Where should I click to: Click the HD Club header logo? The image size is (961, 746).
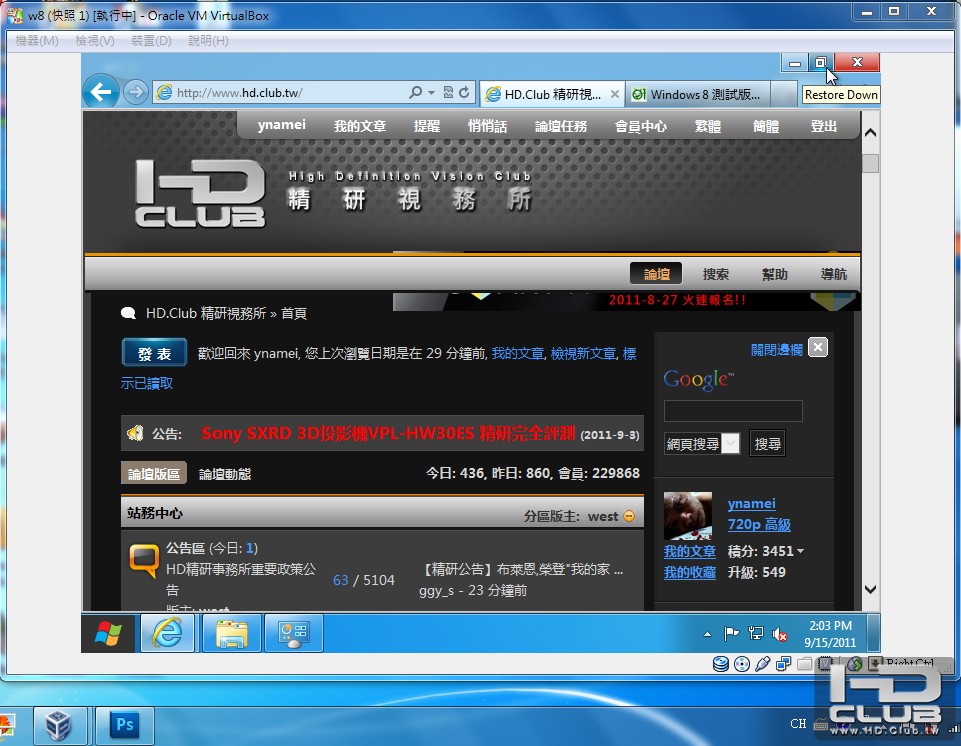(x=200, y=194)
